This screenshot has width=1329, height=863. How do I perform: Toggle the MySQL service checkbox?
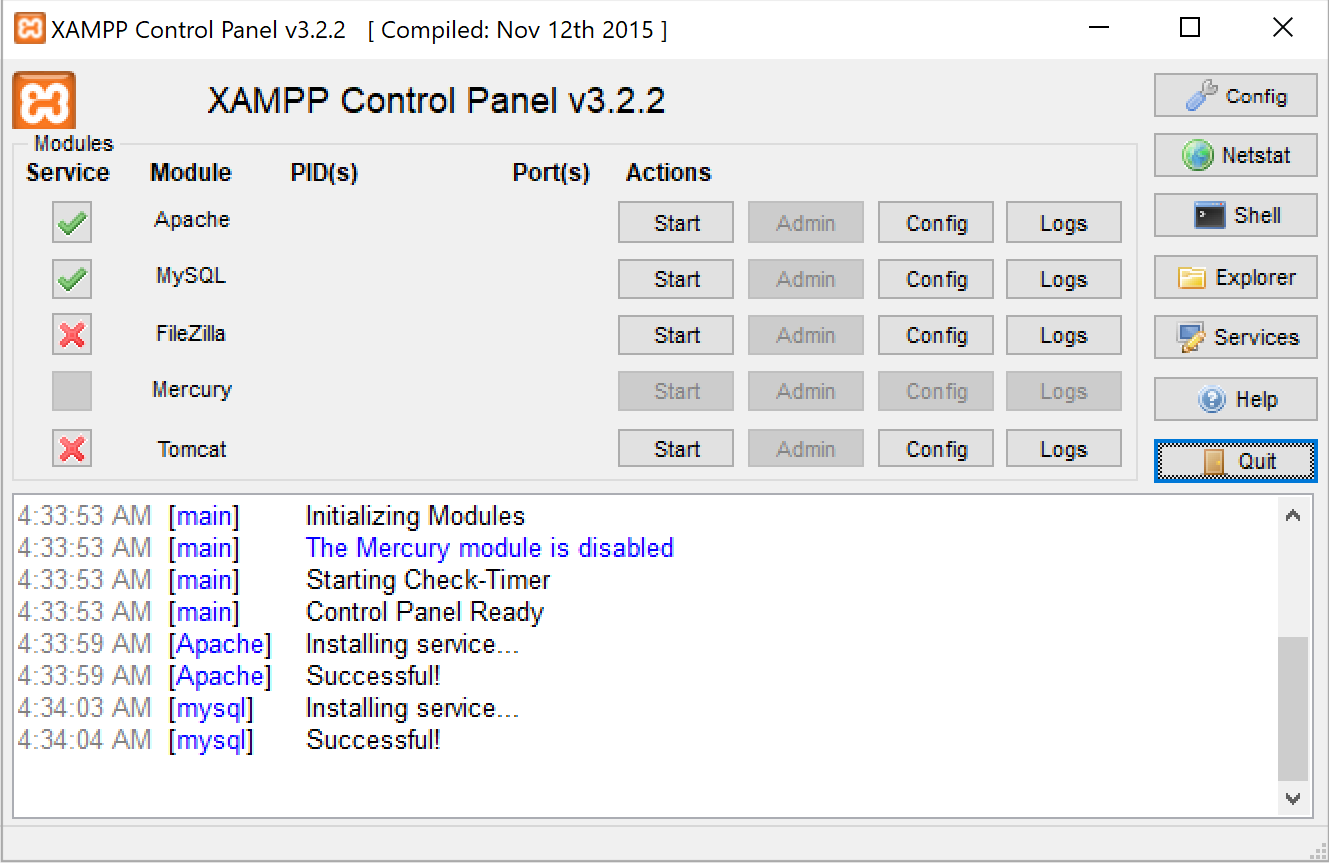[72, 279]
